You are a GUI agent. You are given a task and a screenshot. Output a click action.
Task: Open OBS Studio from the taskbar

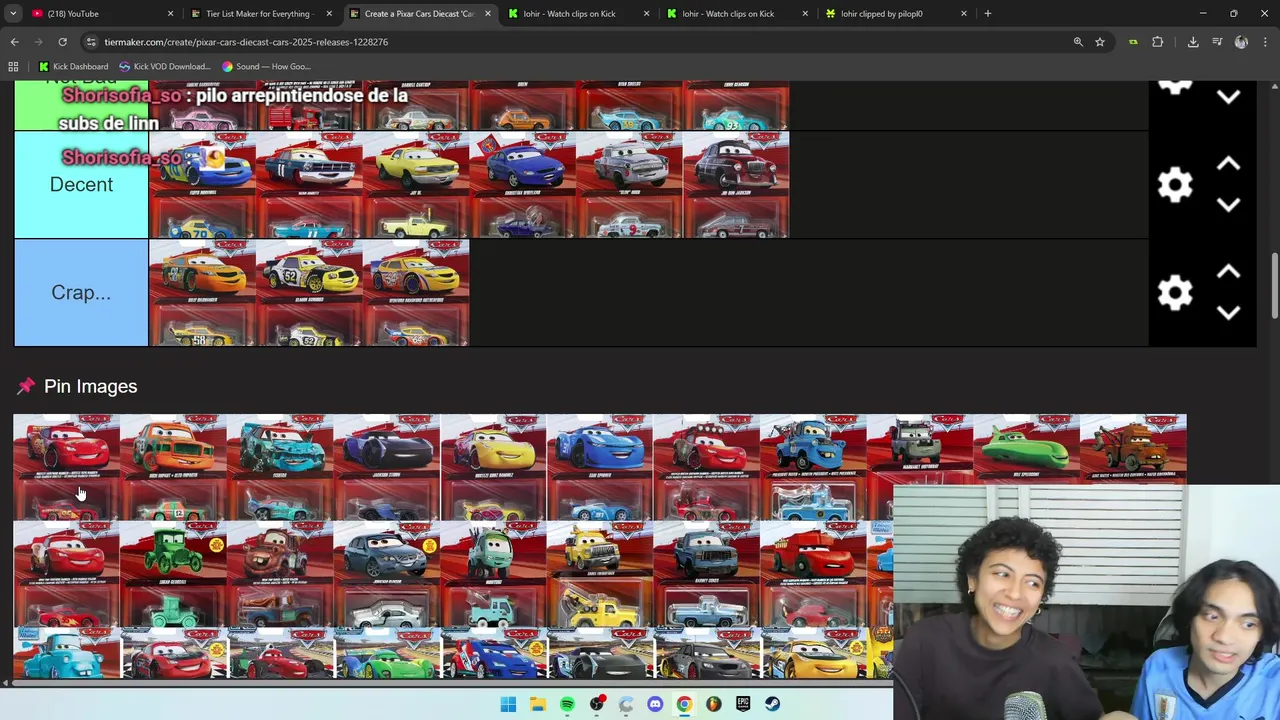tap(596, 704)
